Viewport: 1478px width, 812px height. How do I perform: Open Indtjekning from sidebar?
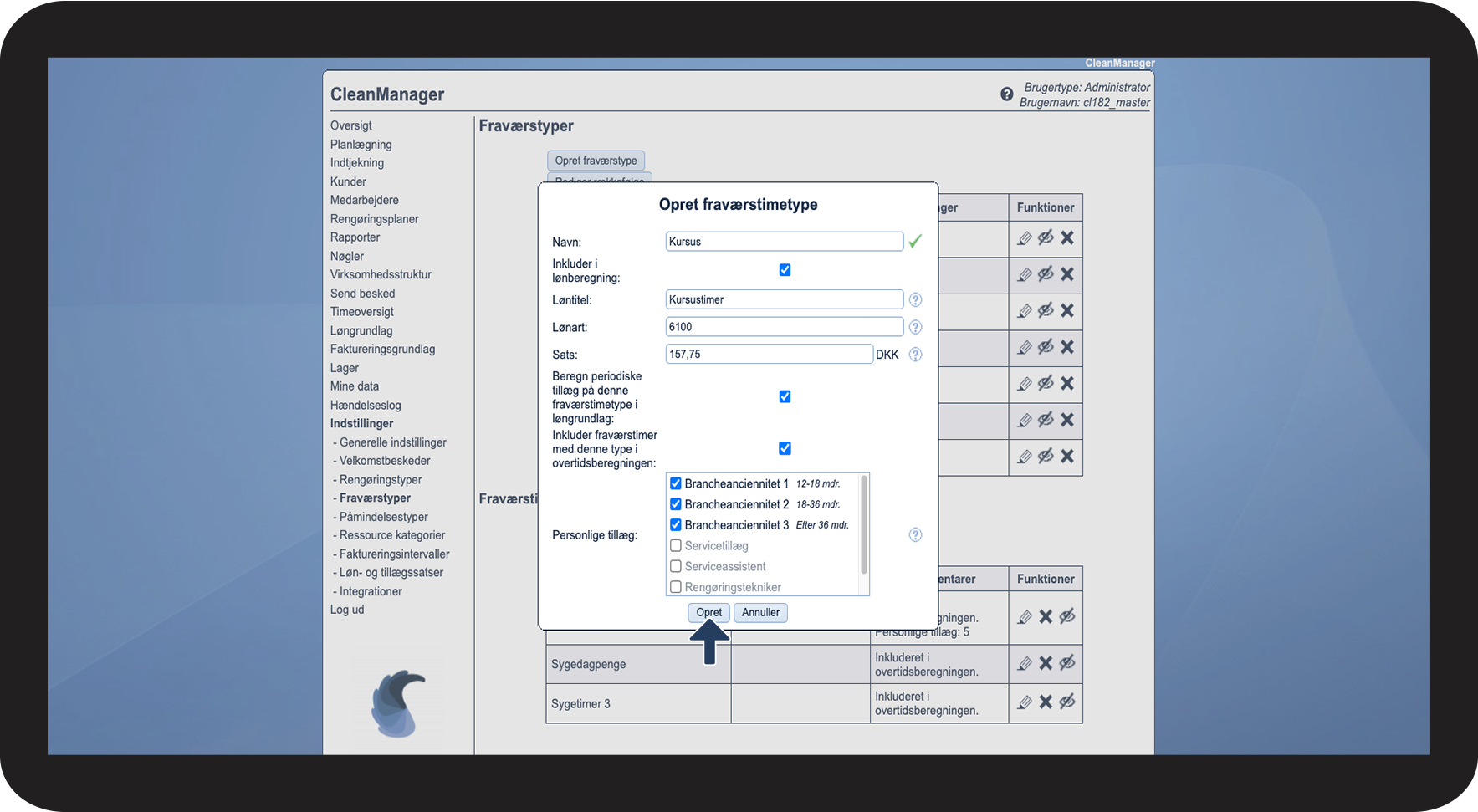tap(357, 163)
